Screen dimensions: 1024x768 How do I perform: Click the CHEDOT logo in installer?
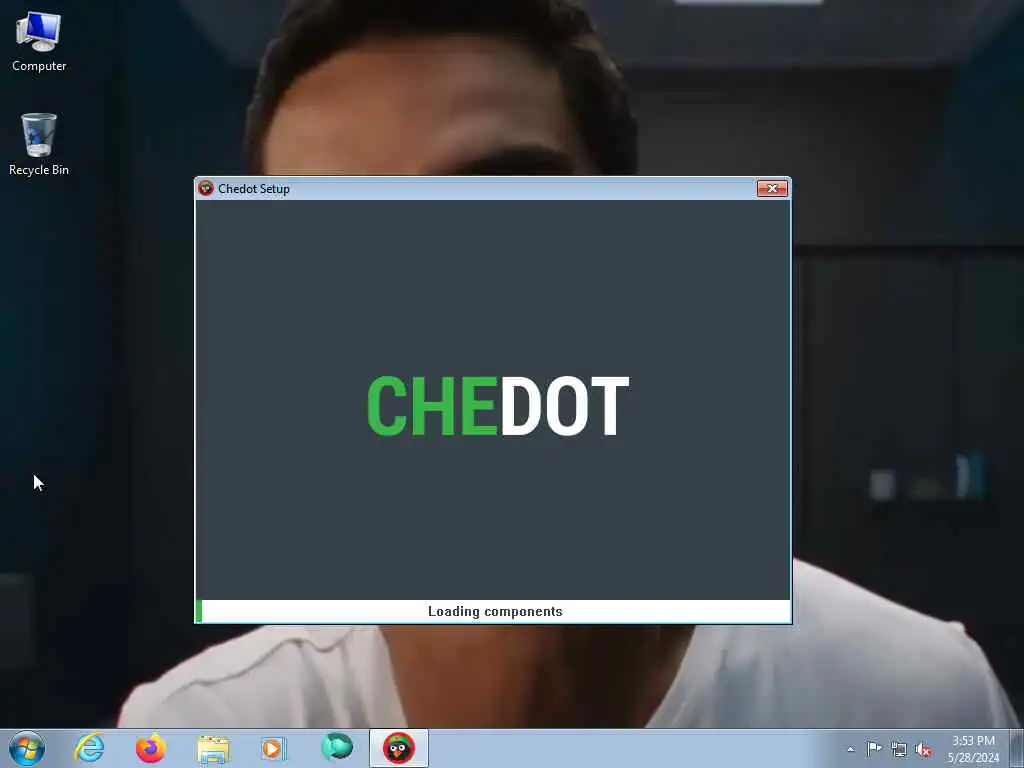tap(498, 406)
